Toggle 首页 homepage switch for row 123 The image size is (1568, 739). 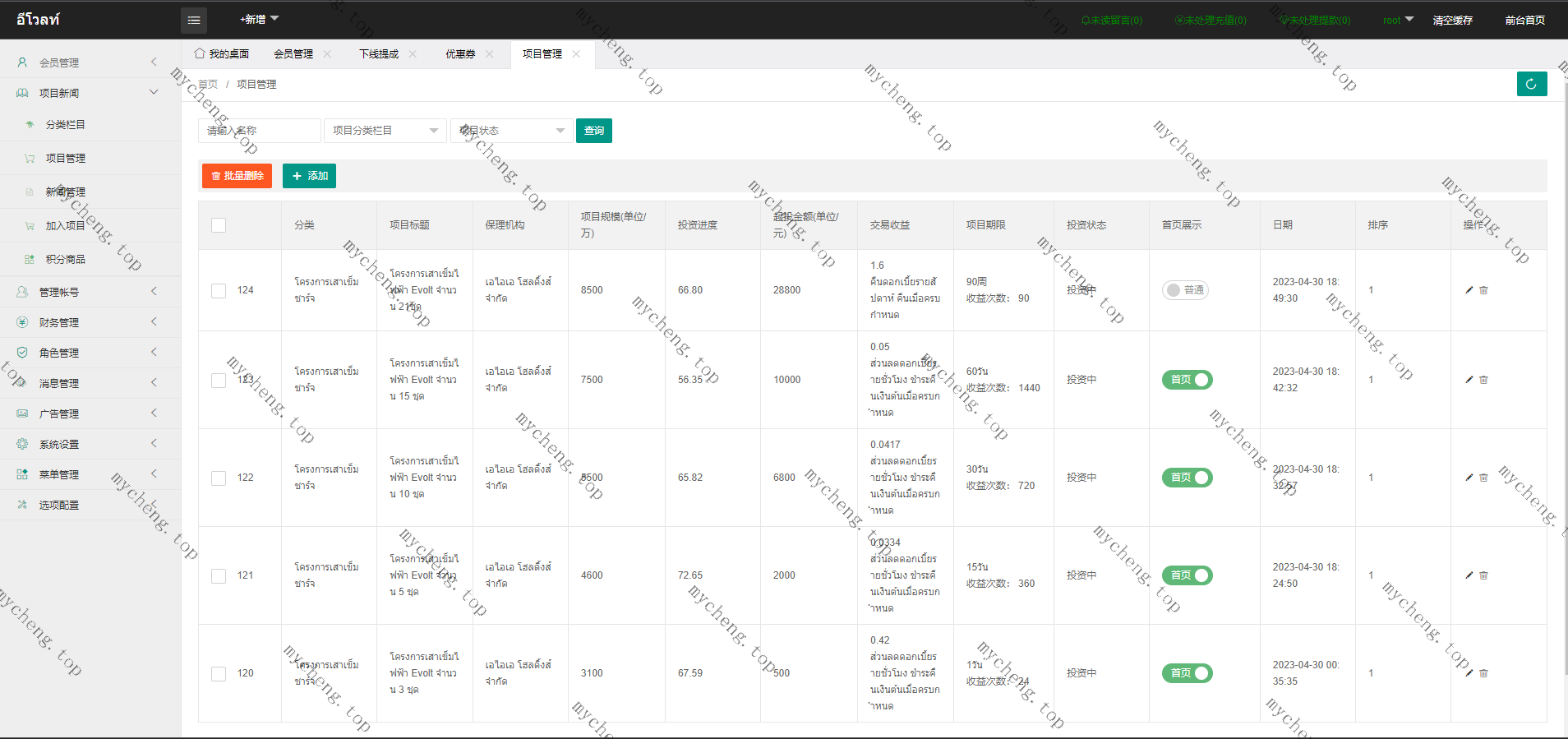pyautogui.click(x=1188, y=380)
